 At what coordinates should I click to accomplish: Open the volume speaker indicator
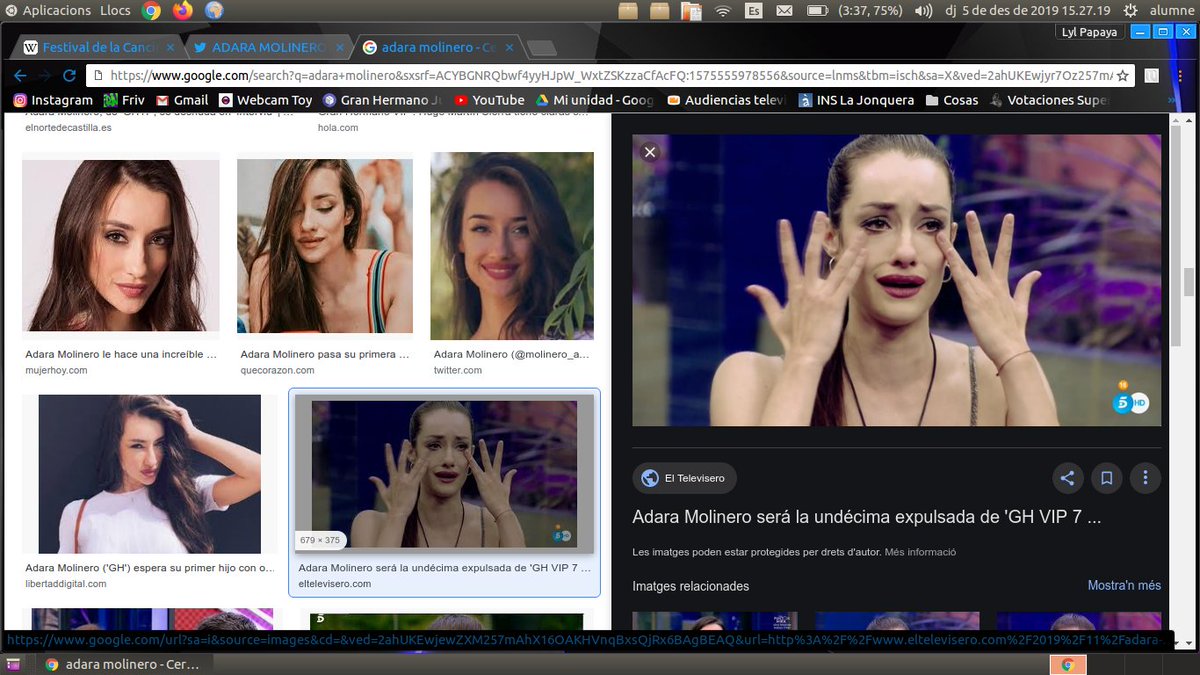(923, 11)
